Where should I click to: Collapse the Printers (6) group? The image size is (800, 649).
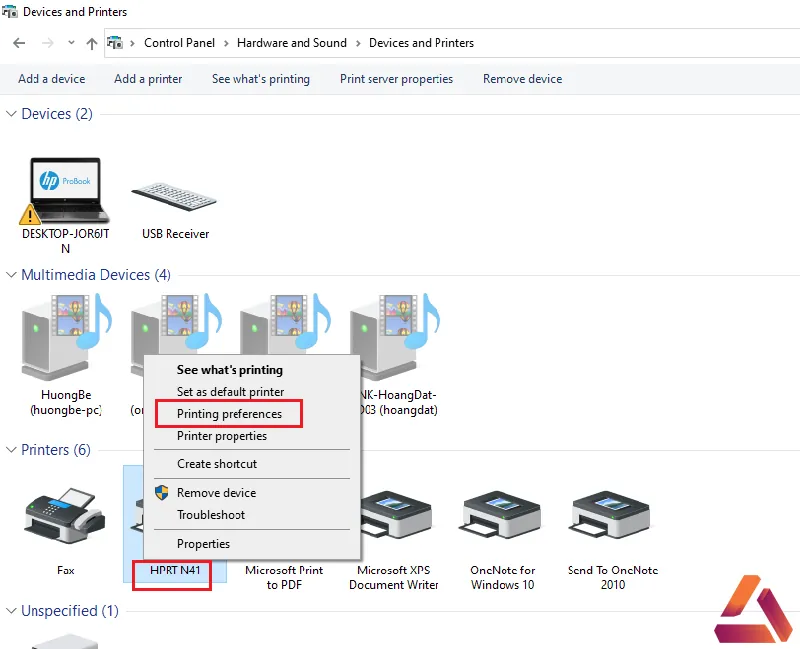[x=11, y=450]
